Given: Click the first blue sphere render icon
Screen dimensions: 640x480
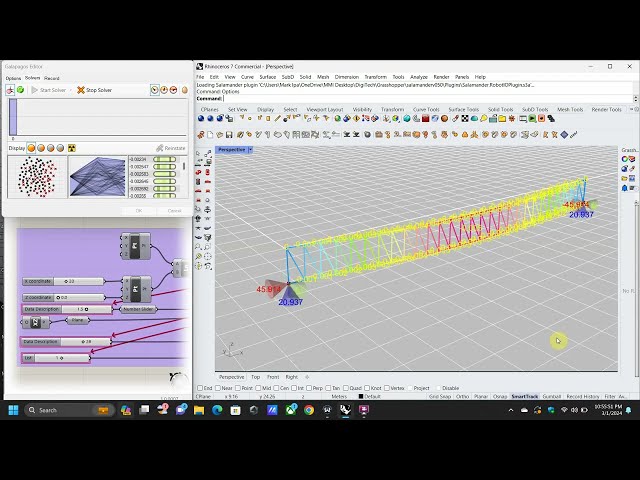Looking at the screenshot, I should click(200, 119).
